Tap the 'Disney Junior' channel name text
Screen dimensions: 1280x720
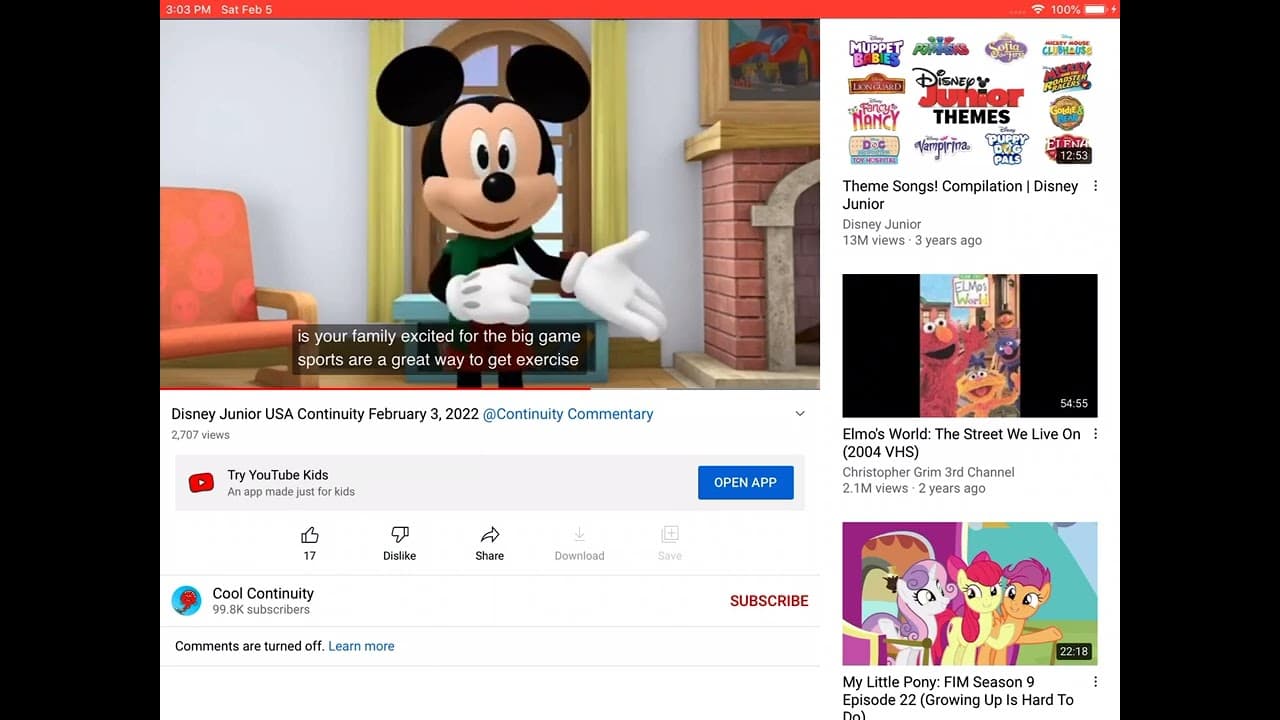(x=882, y=224)
